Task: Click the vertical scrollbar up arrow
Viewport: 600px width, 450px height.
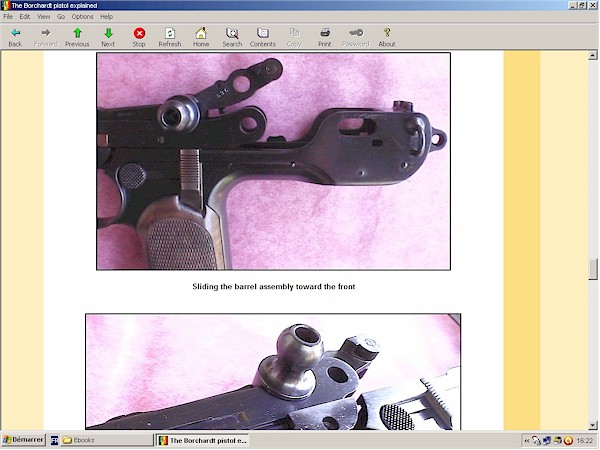Action: 593,55
